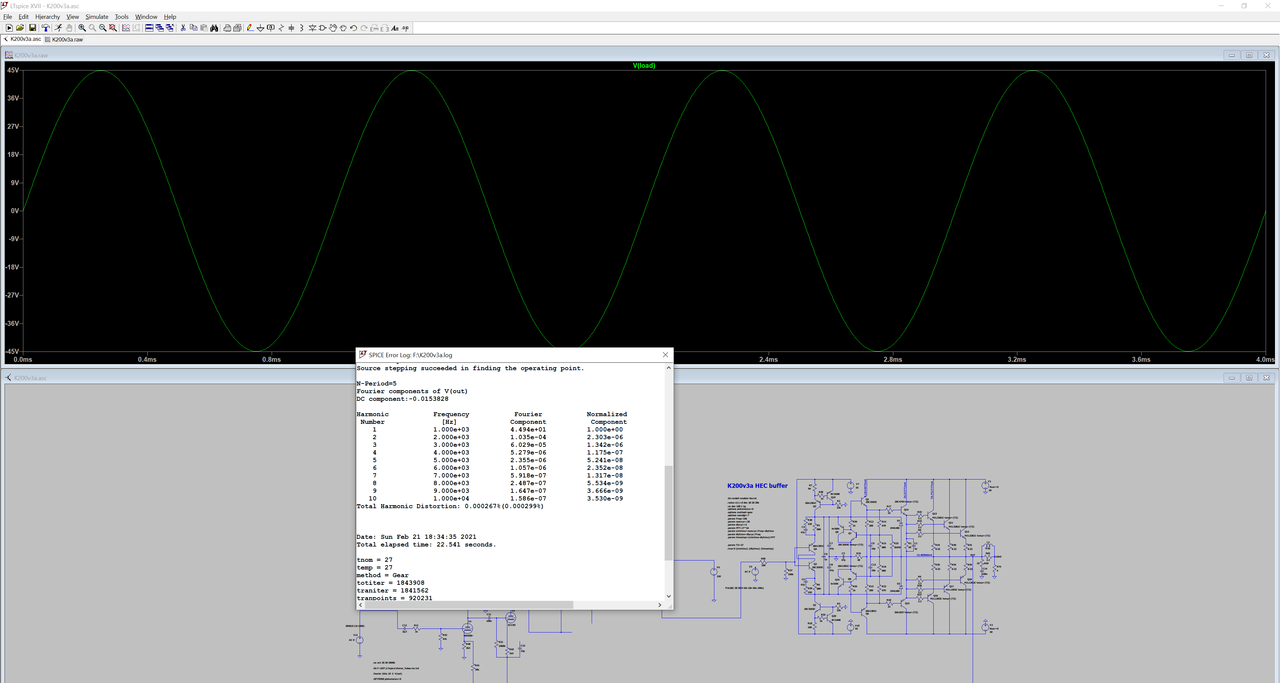Click the Zoom In magnifier icon

point(81,27)
